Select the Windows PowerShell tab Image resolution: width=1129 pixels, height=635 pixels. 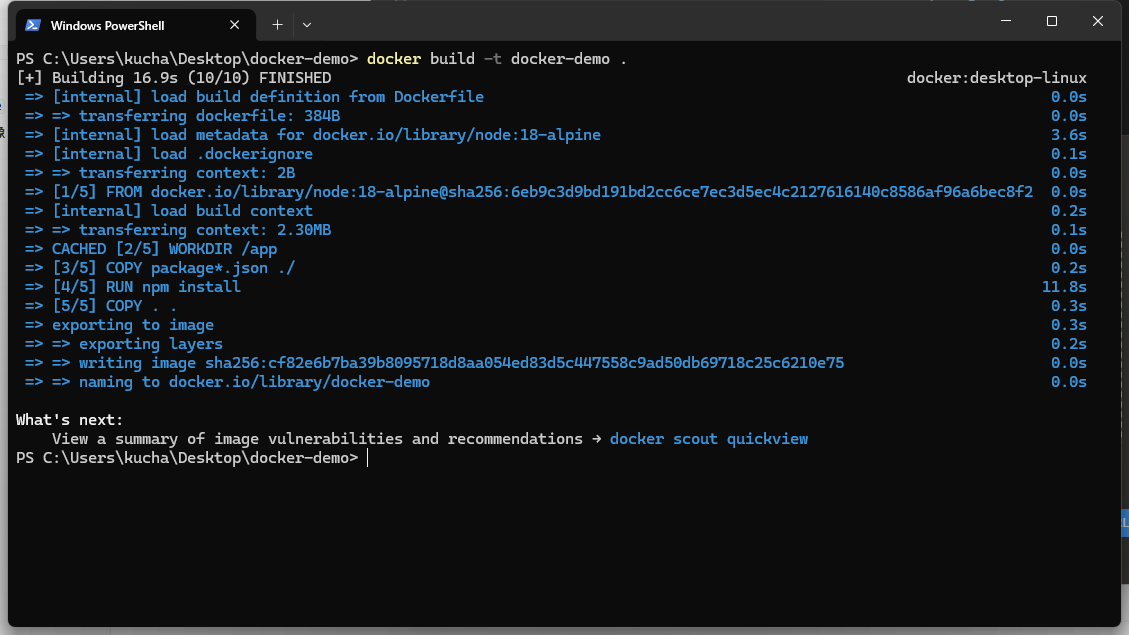[x=136, y=25]
